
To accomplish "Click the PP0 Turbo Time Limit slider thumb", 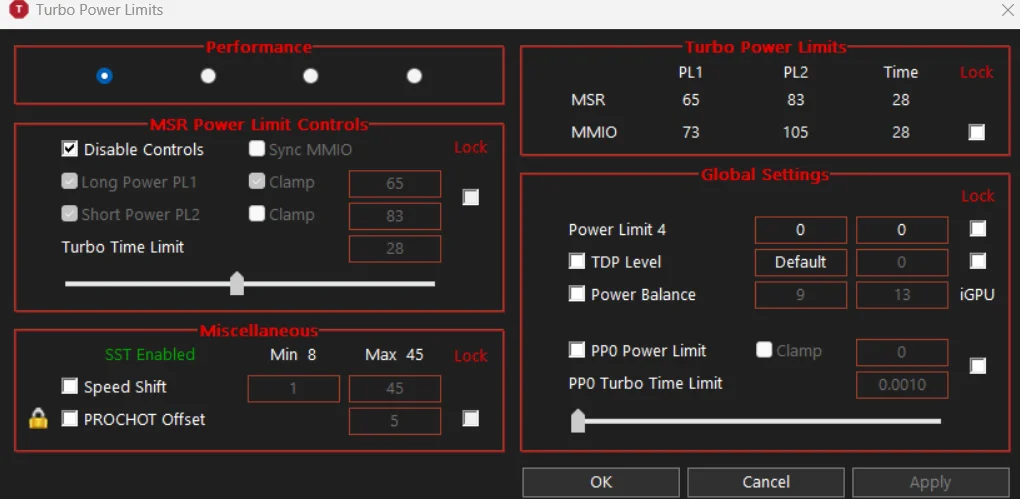I will pos(578,421).
